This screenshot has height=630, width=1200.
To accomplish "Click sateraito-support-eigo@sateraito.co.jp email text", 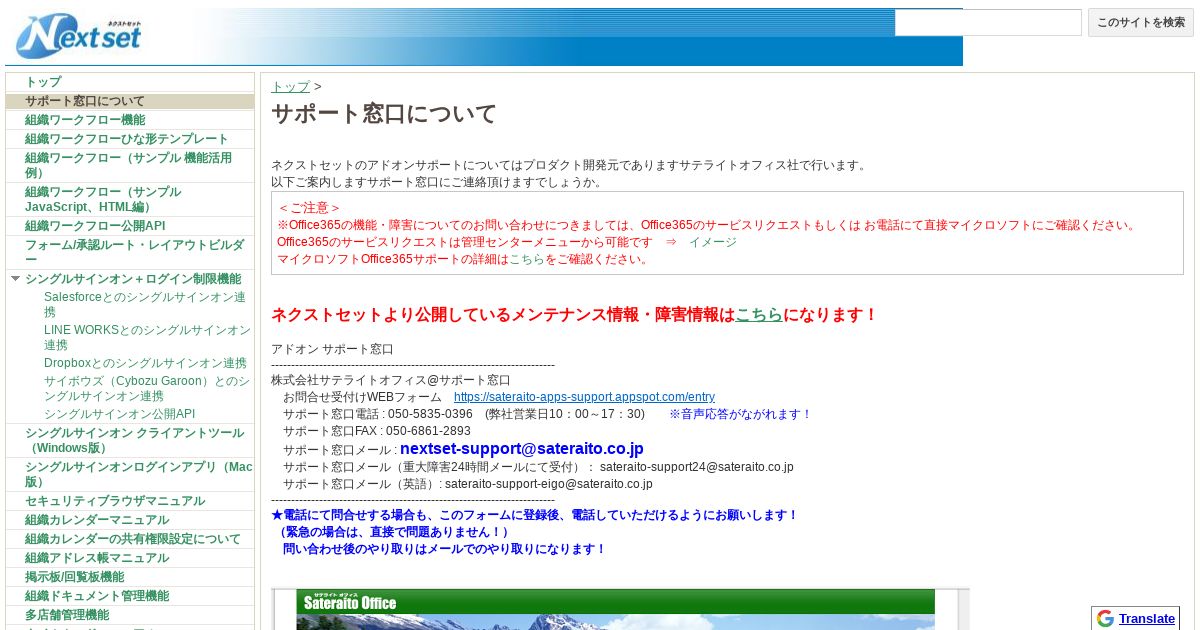I will pos(549,484).
